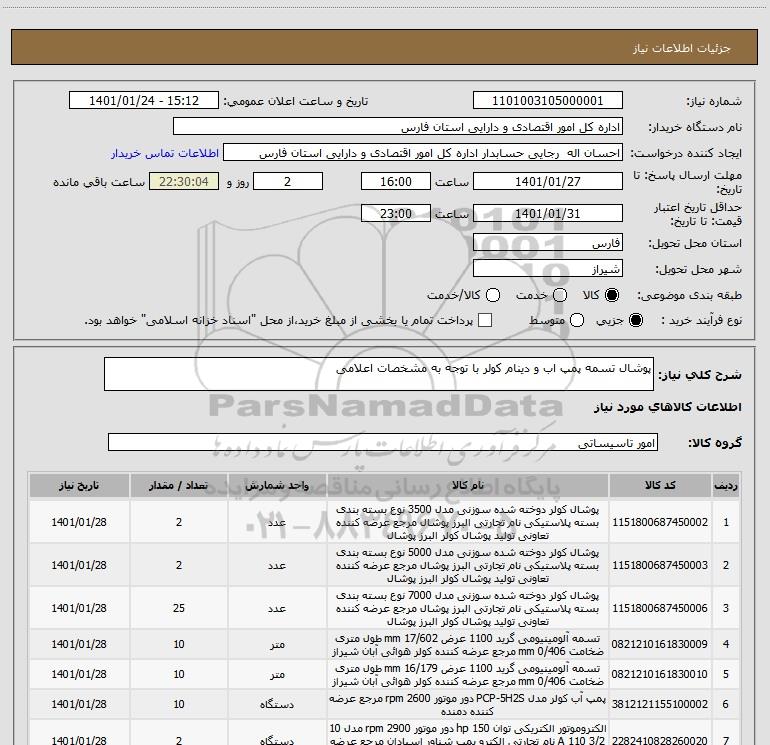
Task: Click the announcement date field 1401/01/24 - 15:12
Action: (144, 101)
